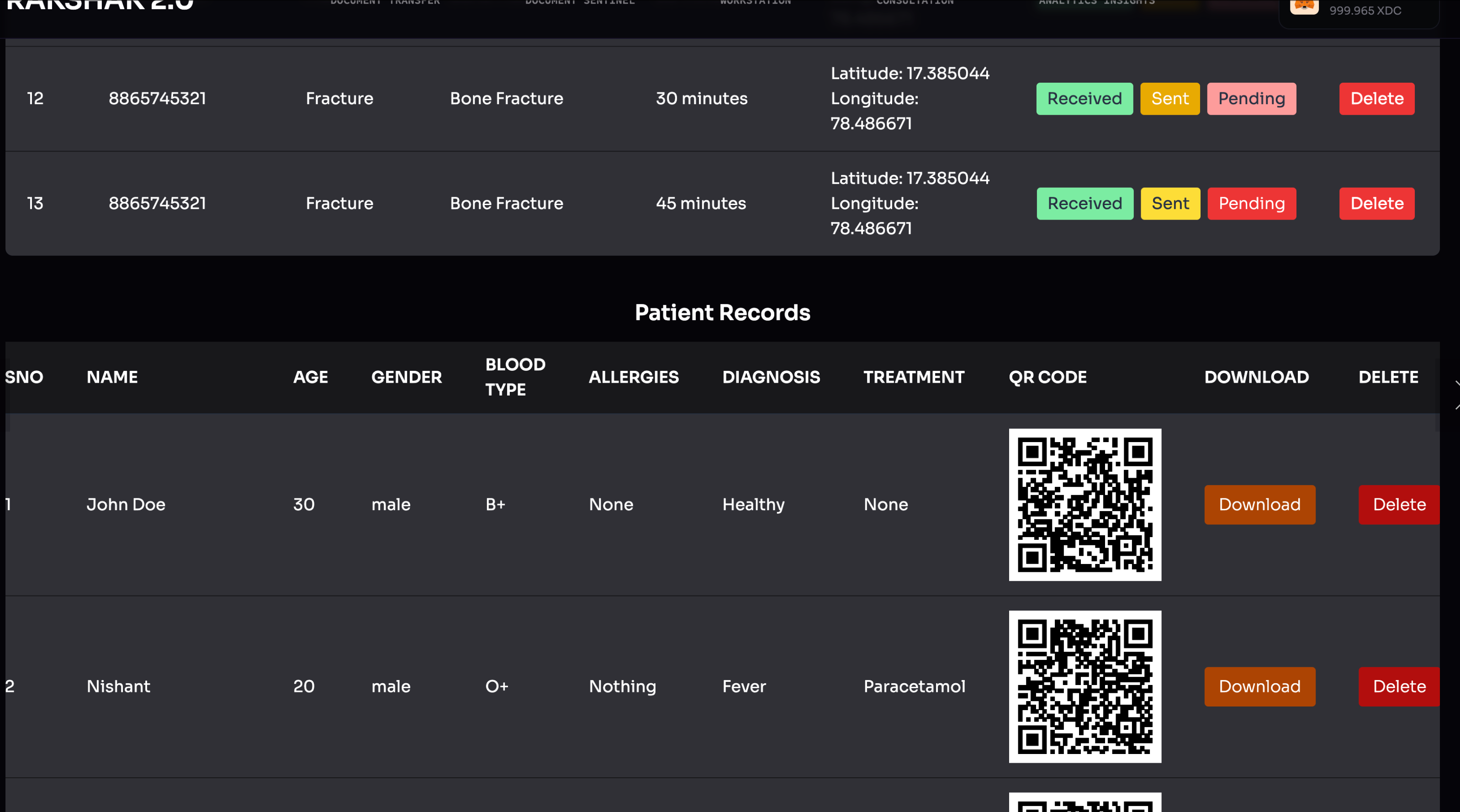Mark request 13 as Received
Viewport: 1460px width, 812px height.
[1084, 203]
